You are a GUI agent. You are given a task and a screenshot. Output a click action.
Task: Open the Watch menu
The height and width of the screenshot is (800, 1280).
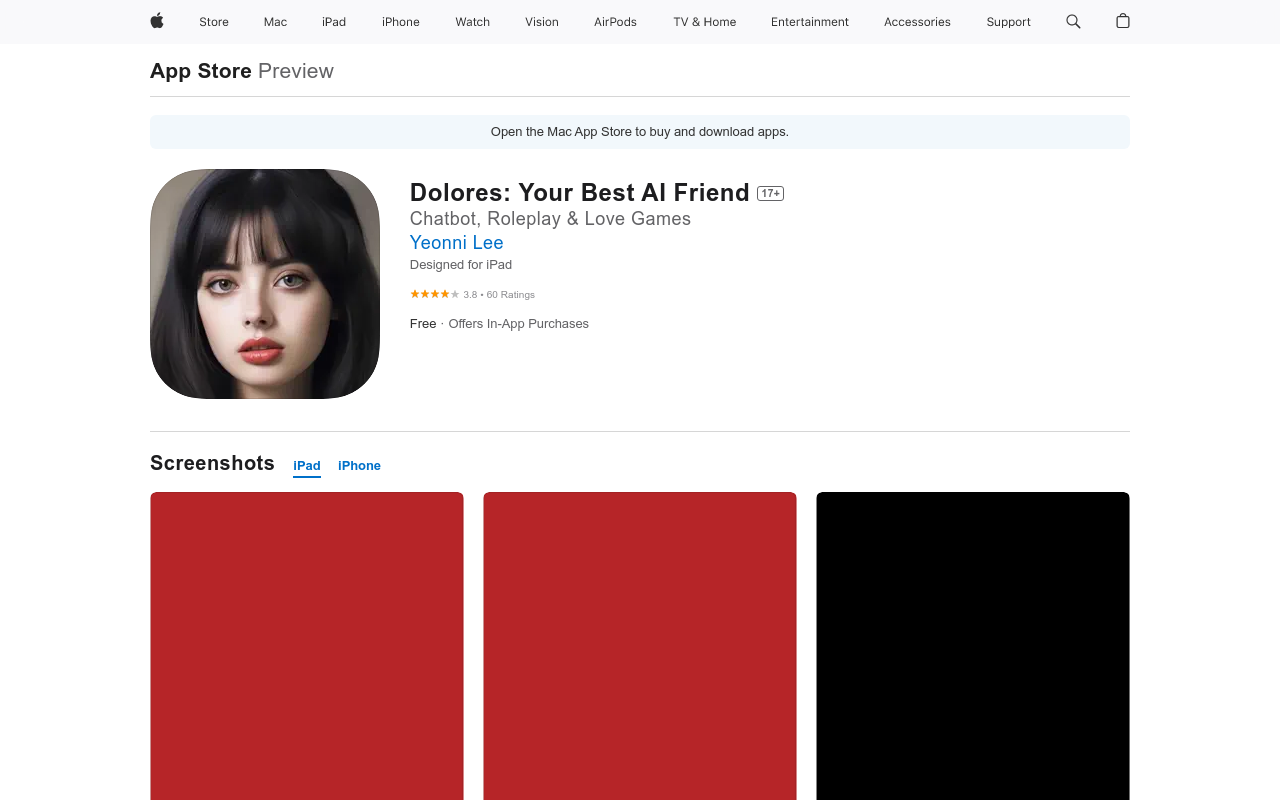coord(473,22)
